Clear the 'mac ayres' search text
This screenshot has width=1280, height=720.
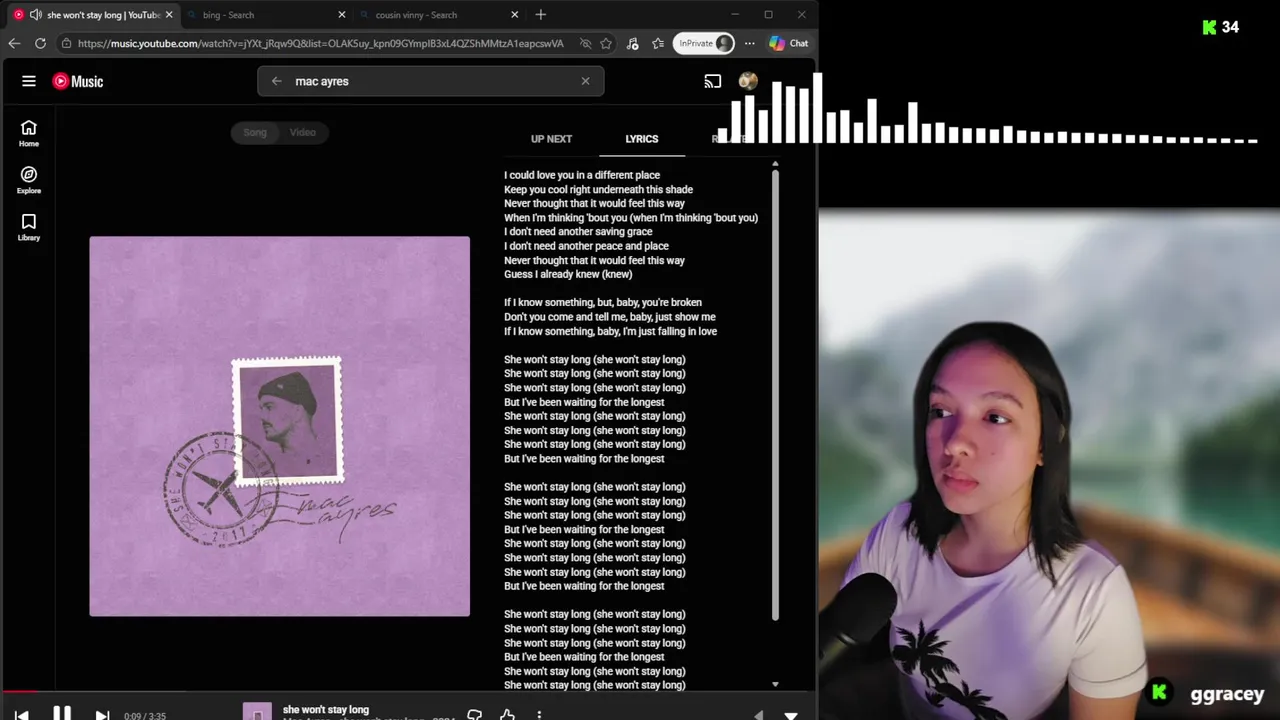point(585,81)
